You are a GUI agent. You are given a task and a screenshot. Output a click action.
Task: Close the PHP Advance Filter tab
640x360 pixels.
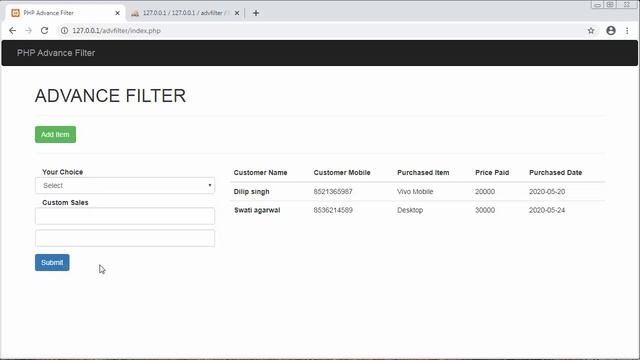(118, 13)
